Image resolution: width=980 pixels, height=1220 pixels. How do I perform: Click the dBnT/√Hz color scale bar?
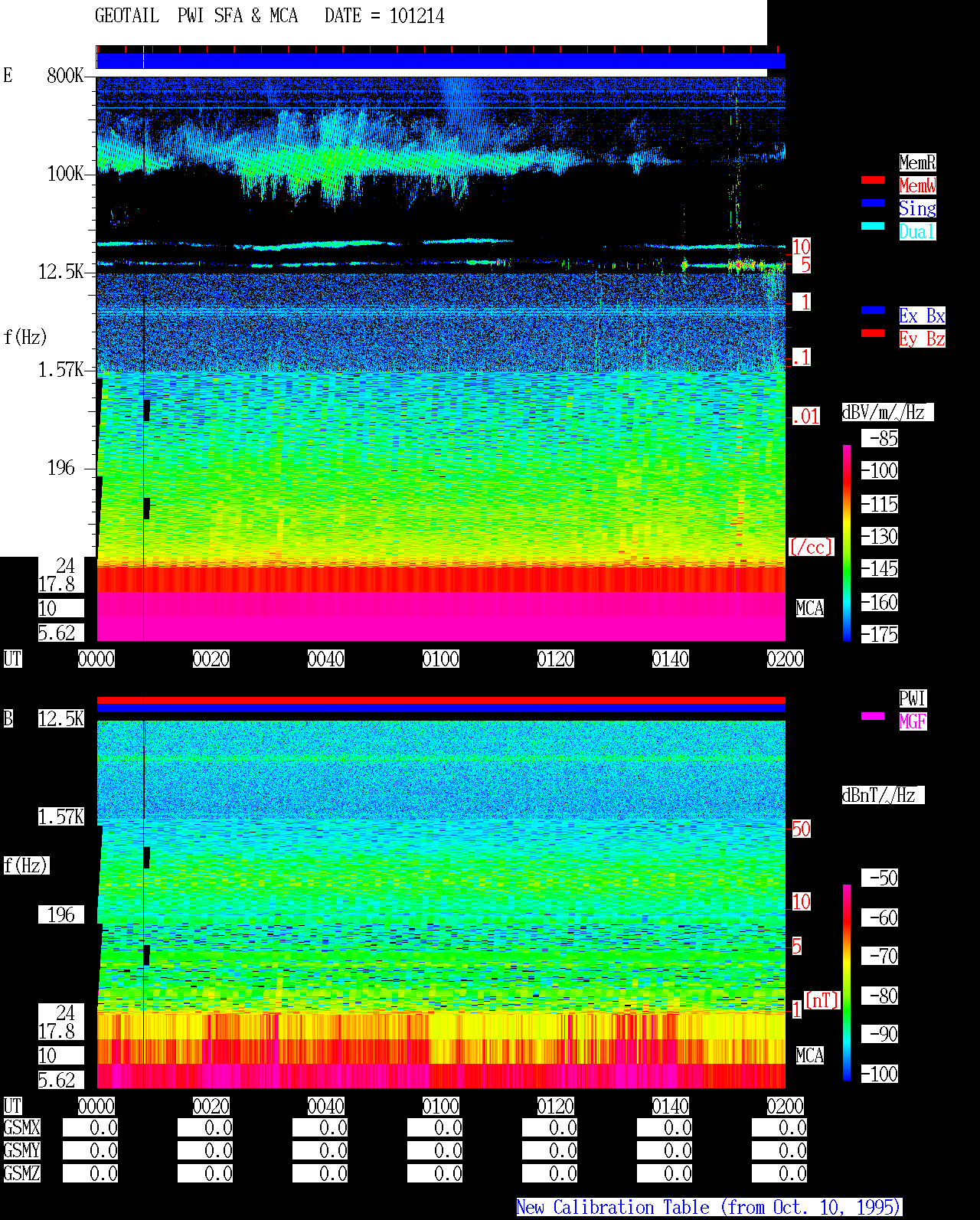coord(847,983)
